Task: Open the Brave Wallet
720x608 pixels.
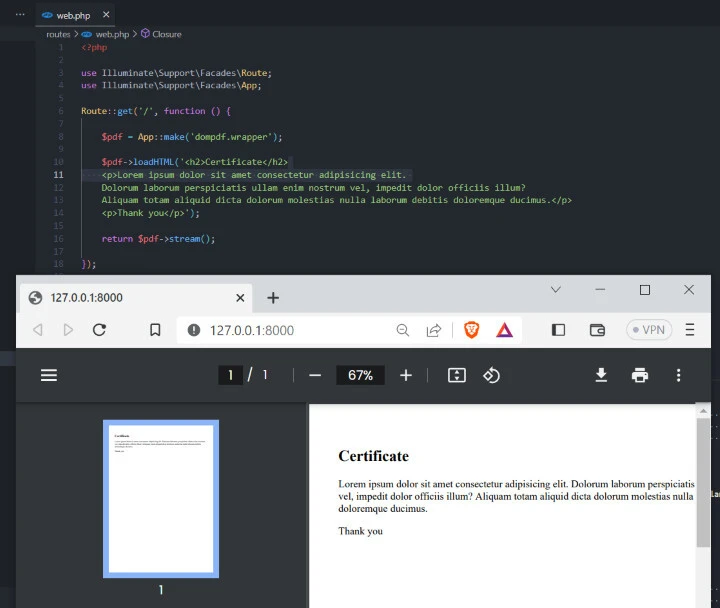Action: 598,330
